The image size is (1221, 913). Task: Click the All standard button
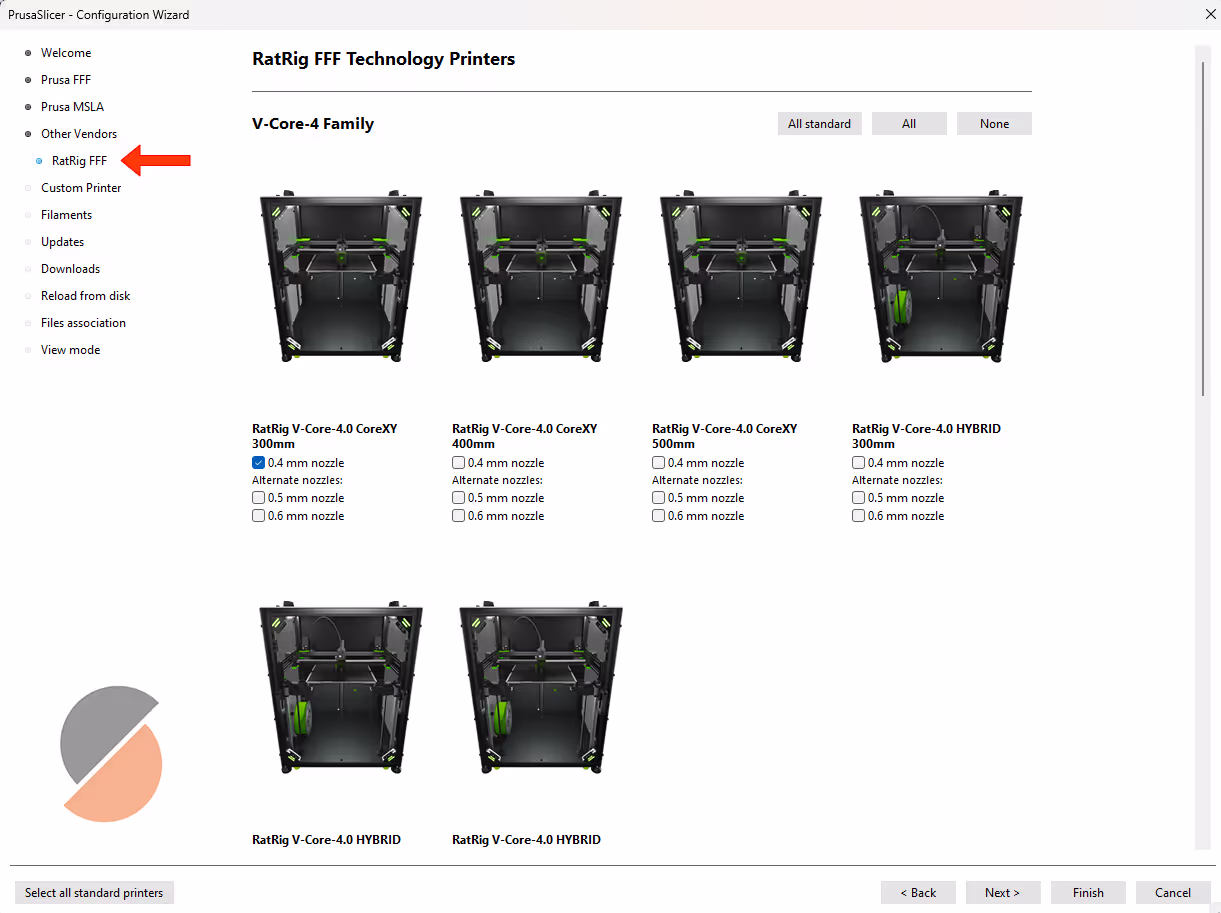click(819, 124)
